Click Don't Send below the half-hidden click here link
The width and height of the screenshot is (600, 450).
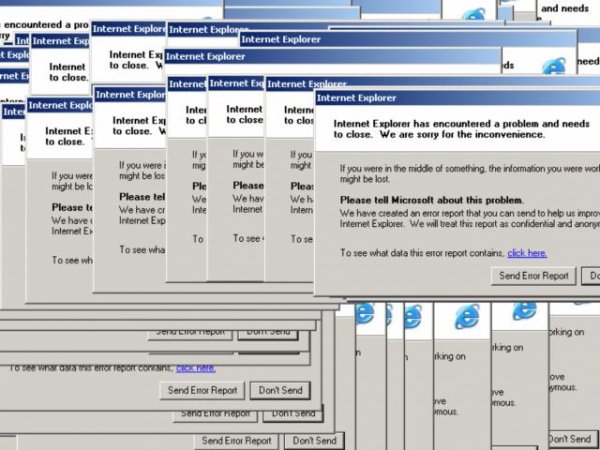point(280,390)
